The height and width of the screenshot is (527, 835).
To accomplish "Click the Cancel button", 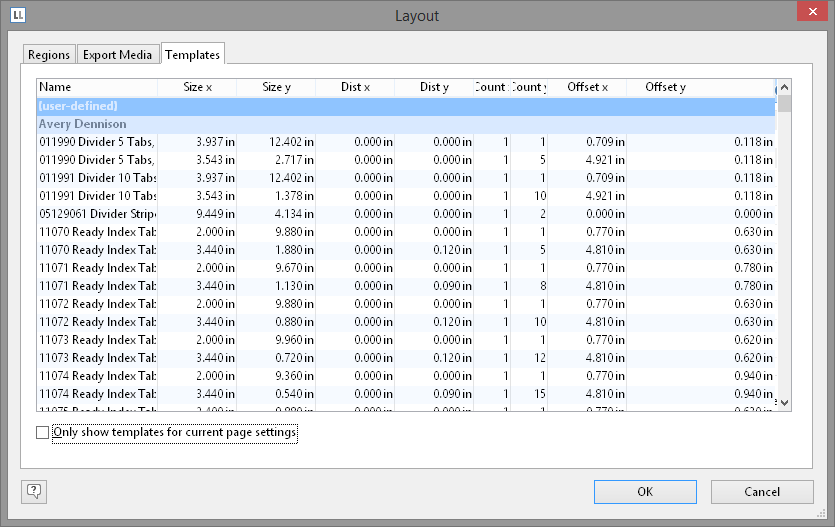I will coord(761,491).
